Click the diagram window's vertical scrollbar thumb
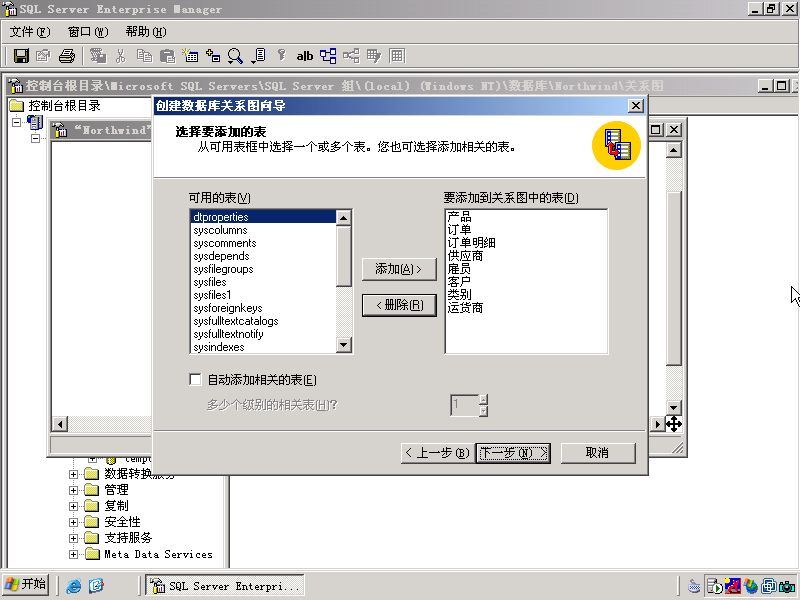 coord(673,278)
